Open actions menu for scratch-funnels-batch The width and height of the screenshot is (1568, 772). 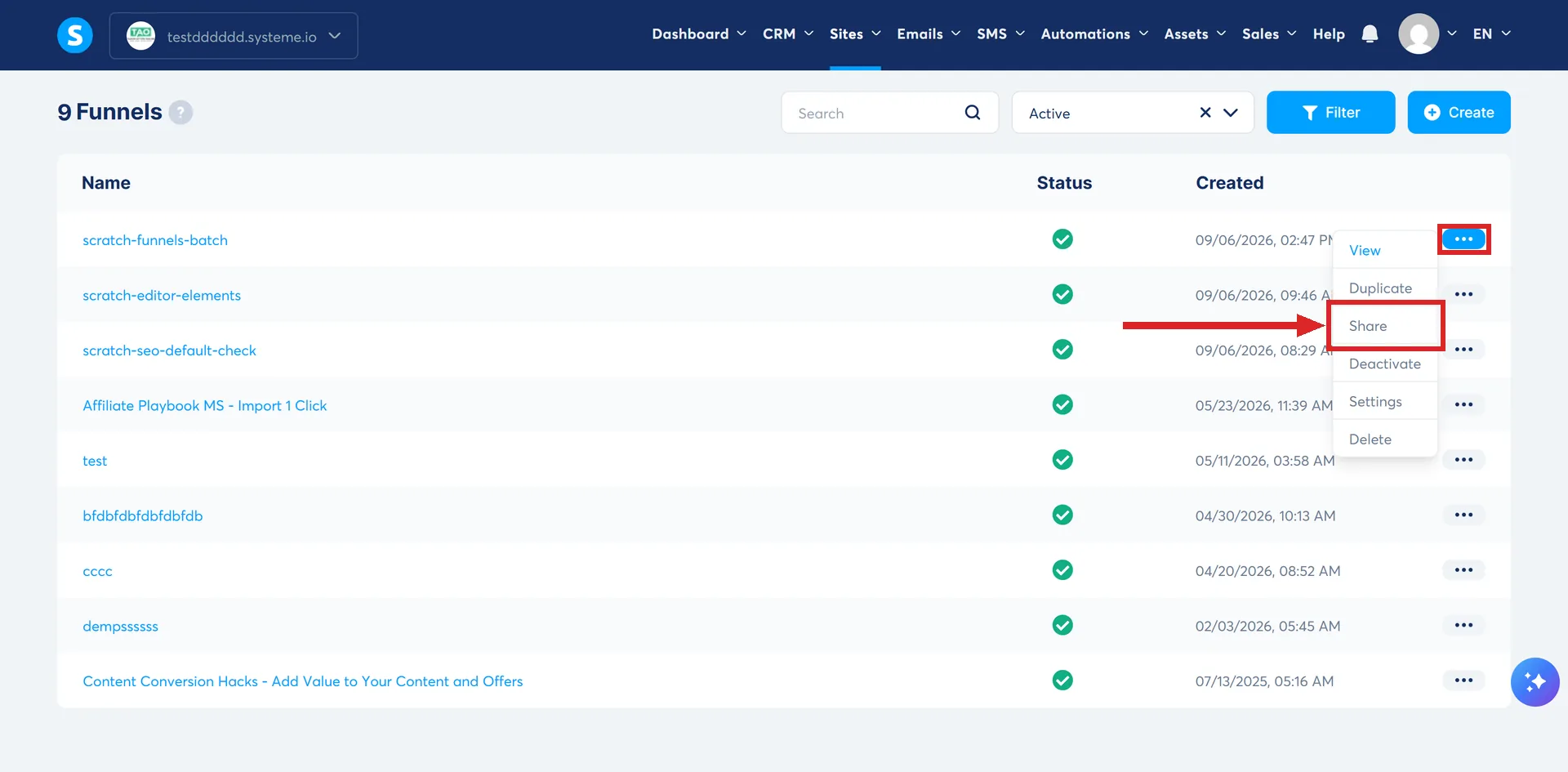click(1463, 239)
